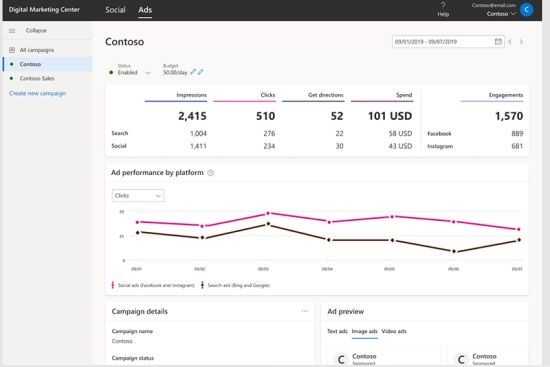Click info icon beside Ad performance by platform
The image size is (550, 367).
(210, 173)
